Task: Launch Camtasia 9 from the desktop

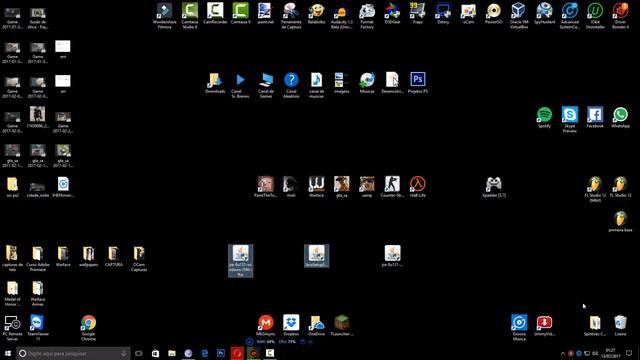Action: [x=240, y=13]
